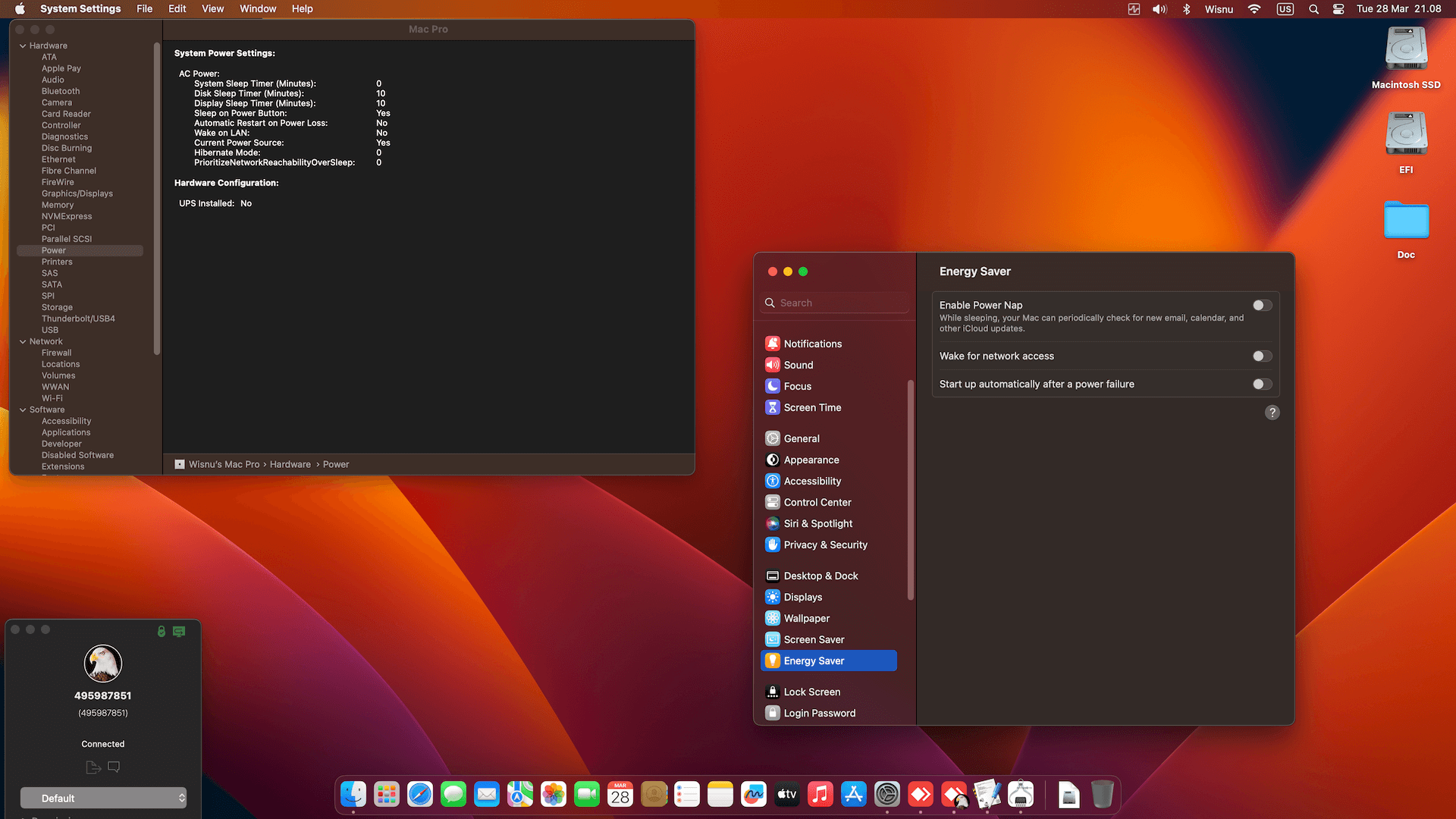Toggle Start up automatically after a power failure
Image resolution: width=1456 pixels, height=819 pixels.
pos(1262,384)
